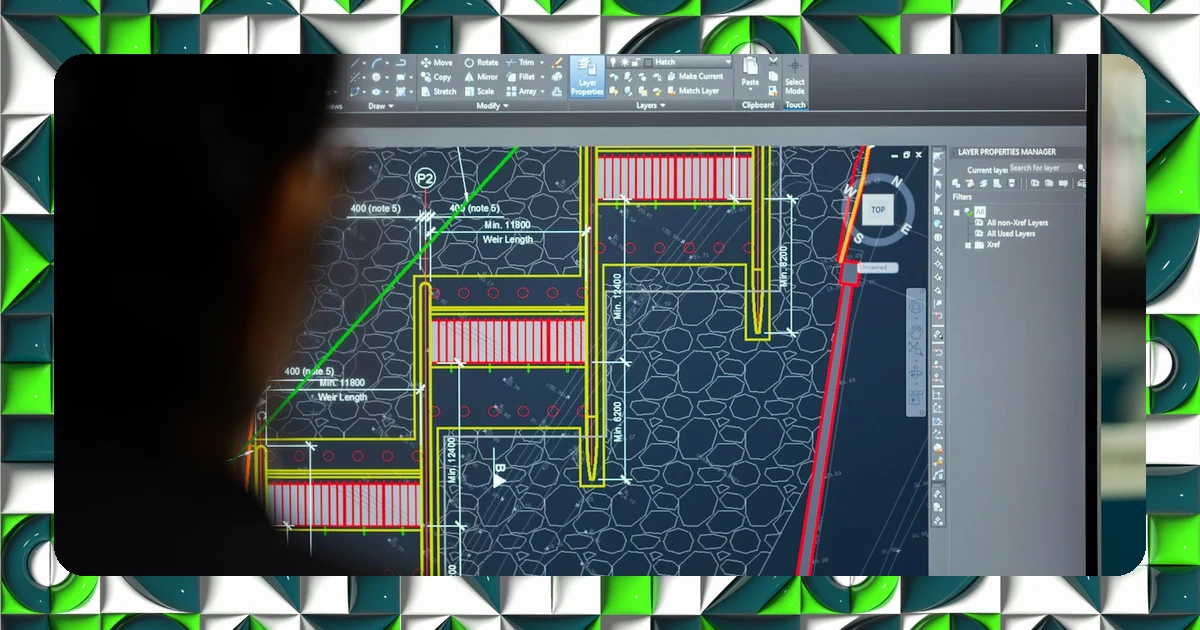Click the Match Layer button
Screen dimensions: 1200x630
[691, 91]
